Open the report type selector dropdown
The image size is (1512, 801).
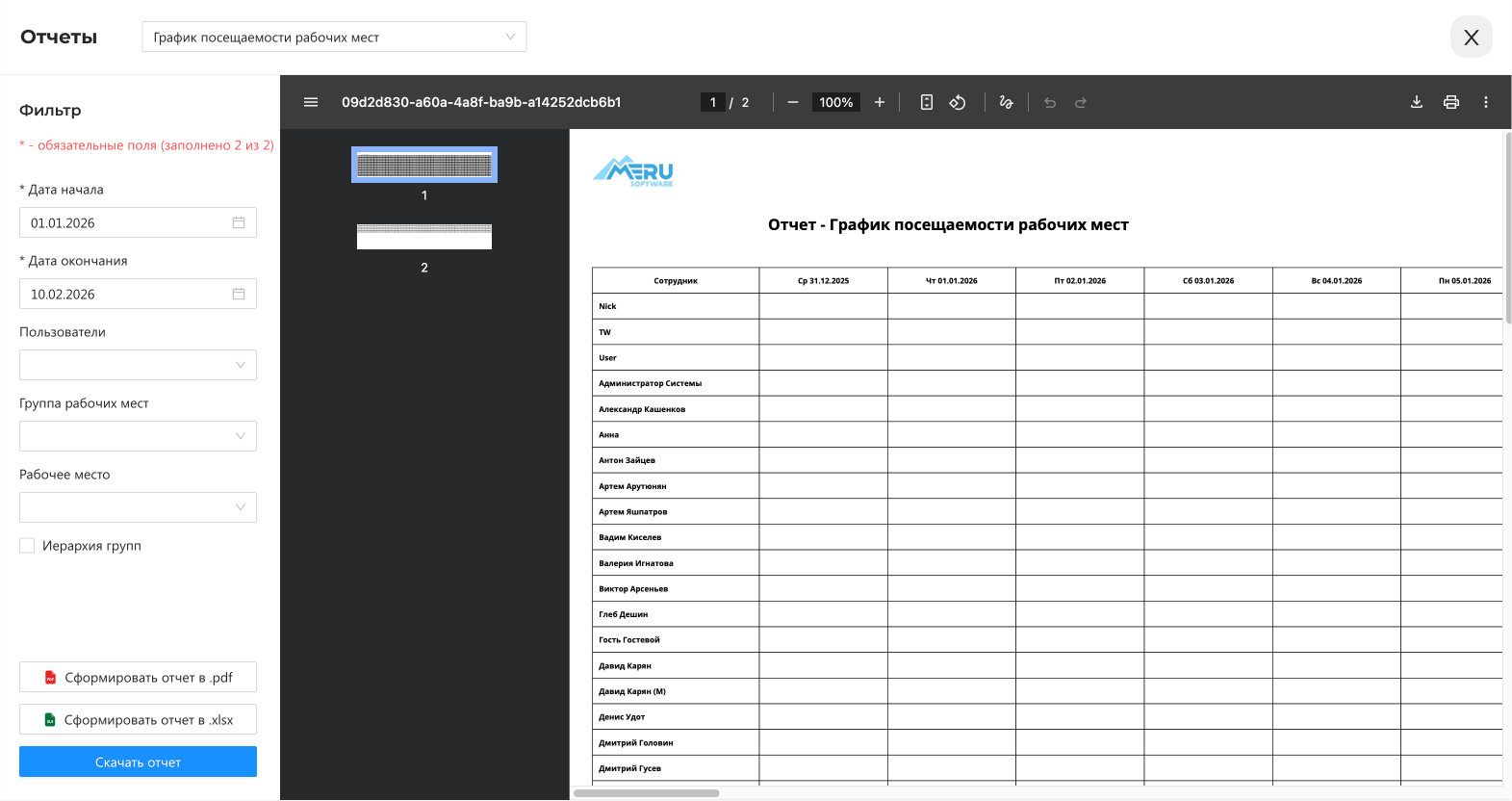click(x=334, y=38)
